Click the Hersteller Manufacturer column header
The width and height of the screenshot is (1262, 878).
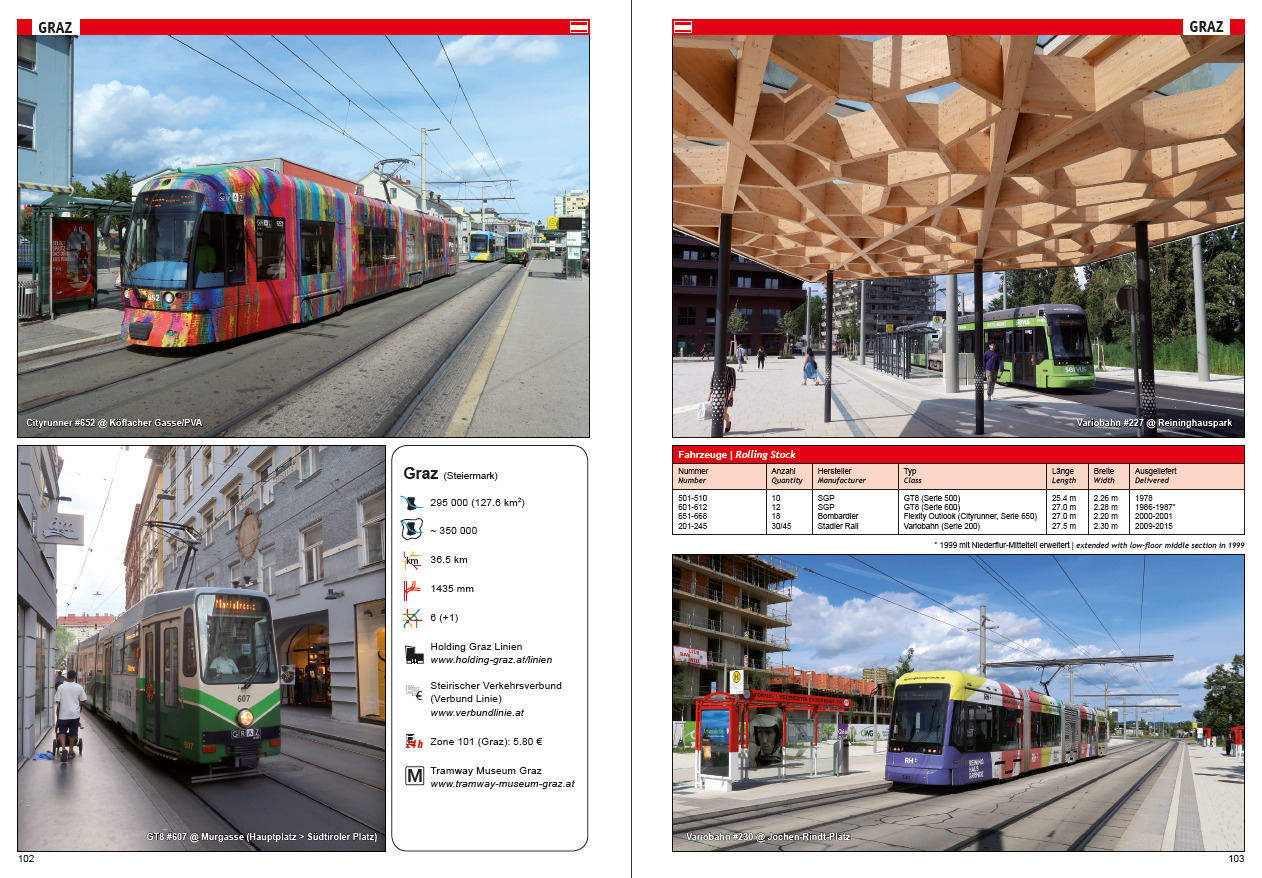point(841,475)
